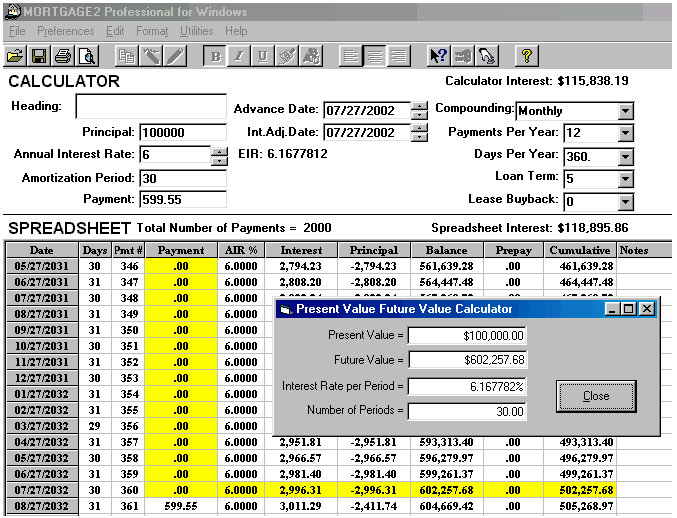Image resolution: width=677 pixels, height=518 pixels.
Task: Click the Payment column header
Action: click(x=180, y=250)
